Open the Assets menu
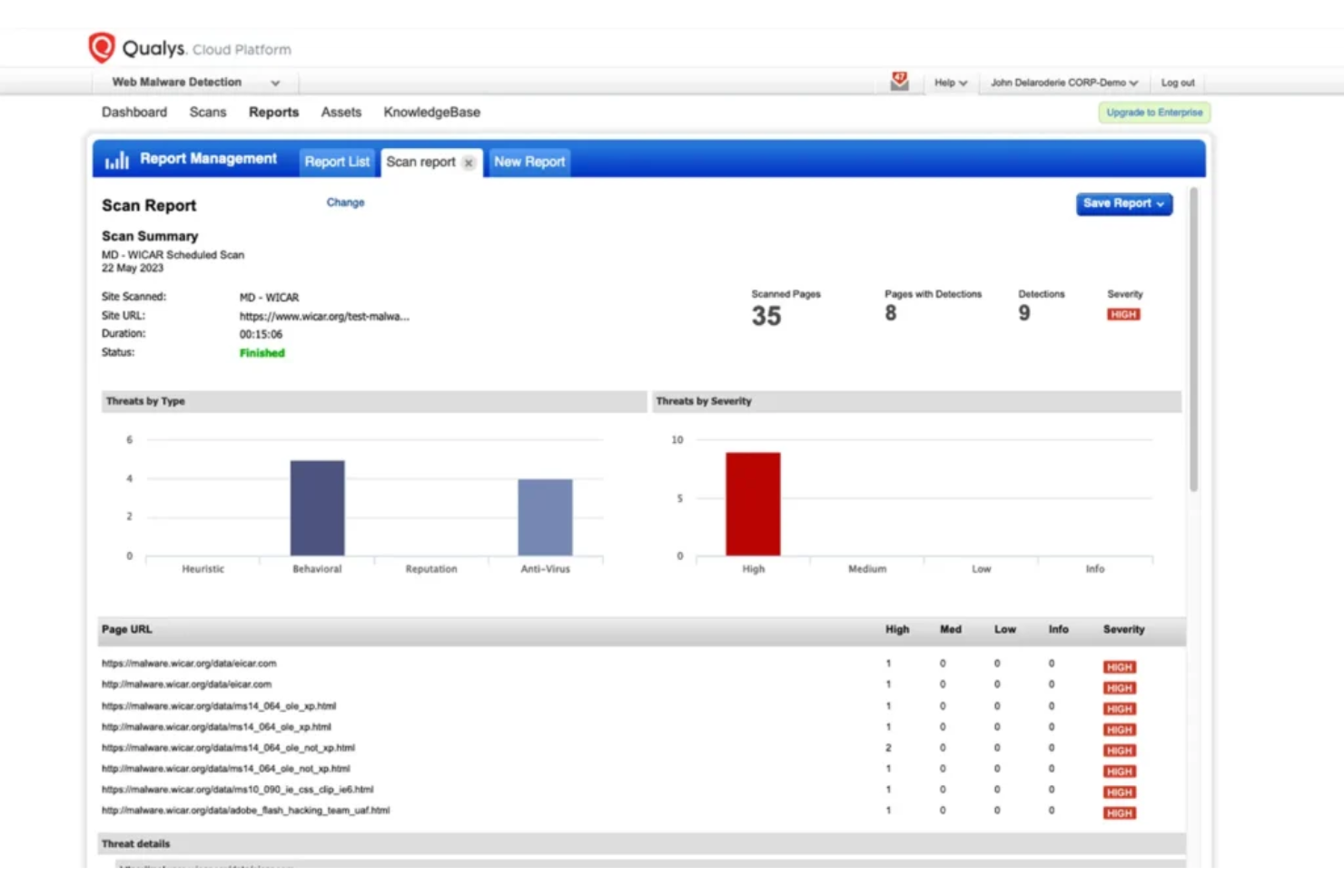The image size is (1344, 896). [x=341, y=112]
